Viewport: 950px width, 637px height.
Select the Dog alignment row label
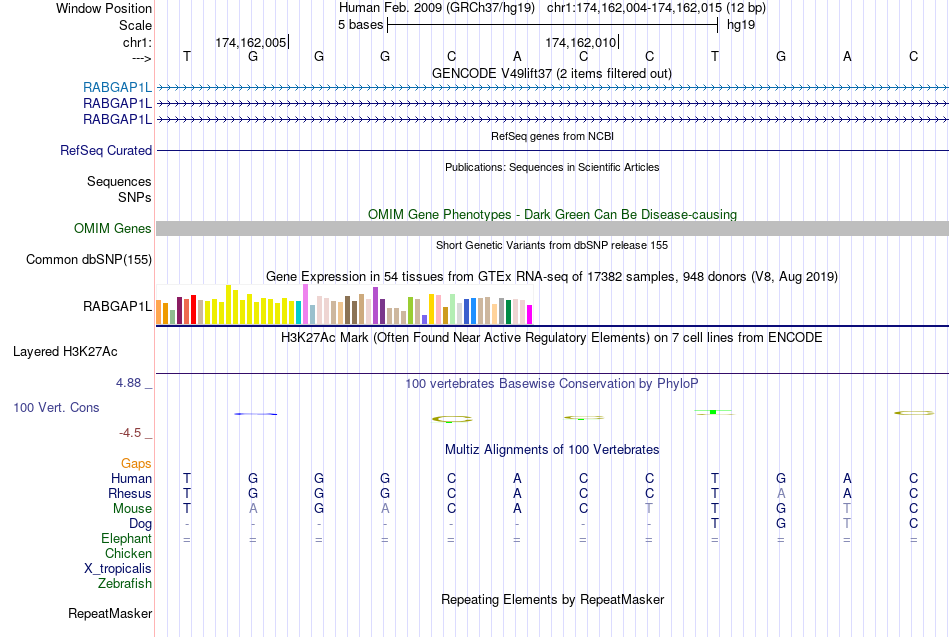(141, 524)
